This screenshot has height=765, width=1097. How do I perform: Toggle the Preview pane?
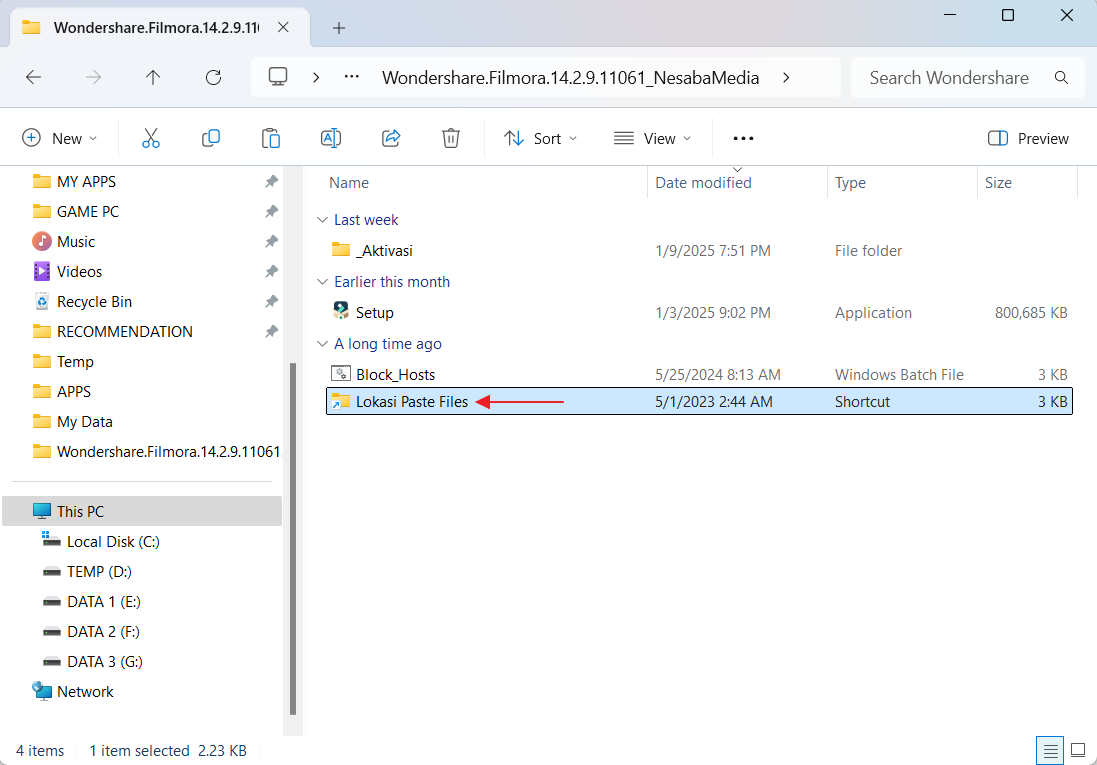coord(1028,138)
